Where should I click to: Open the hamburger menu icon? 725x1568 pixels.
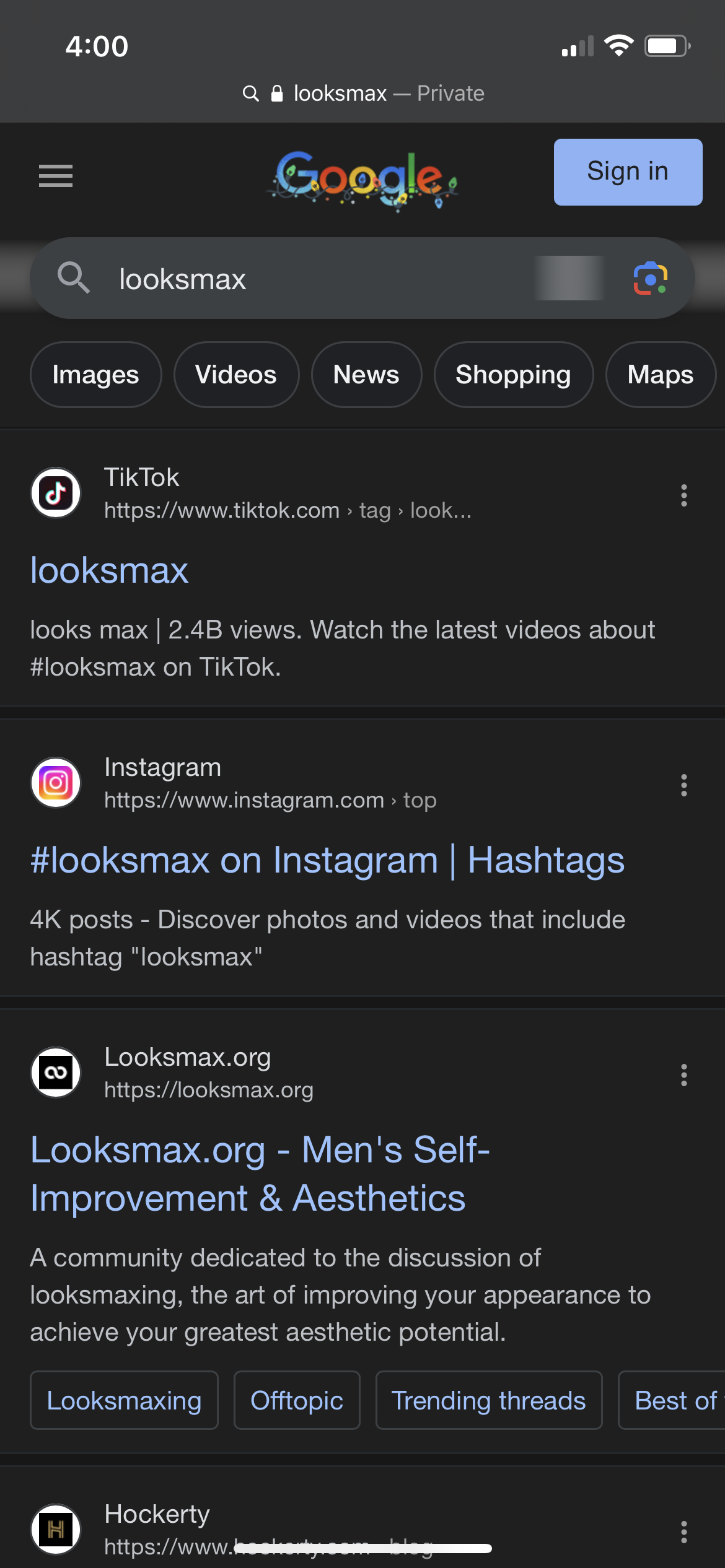[x=56, y=176]
